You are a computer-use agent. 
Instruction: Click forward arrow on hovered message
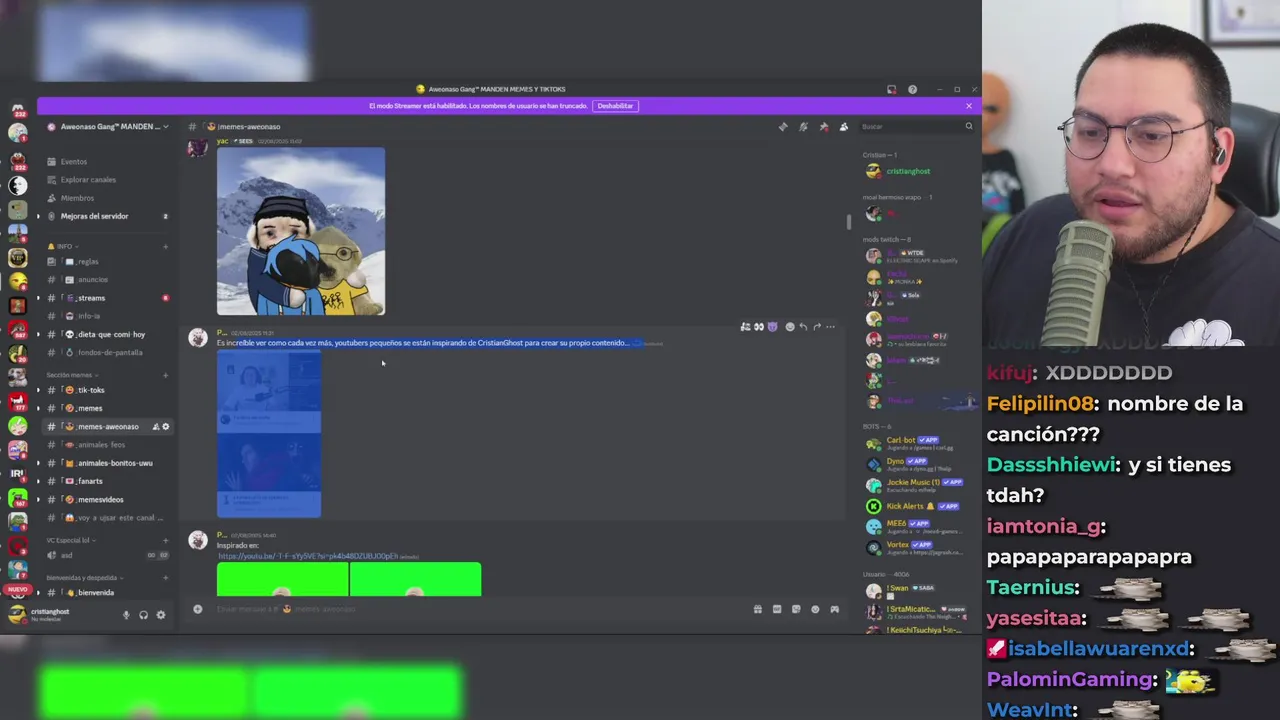817,327
